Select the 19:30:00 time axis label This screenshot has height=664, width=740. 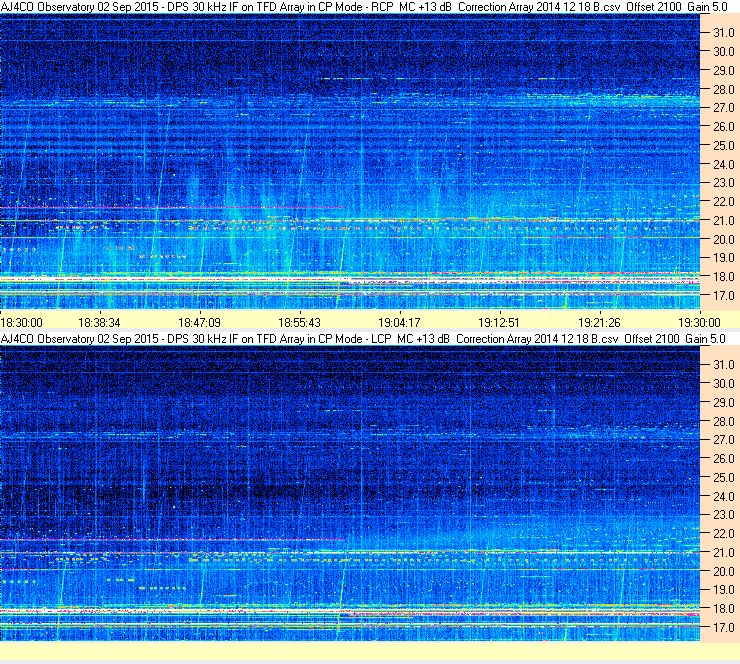pos(699,323)
